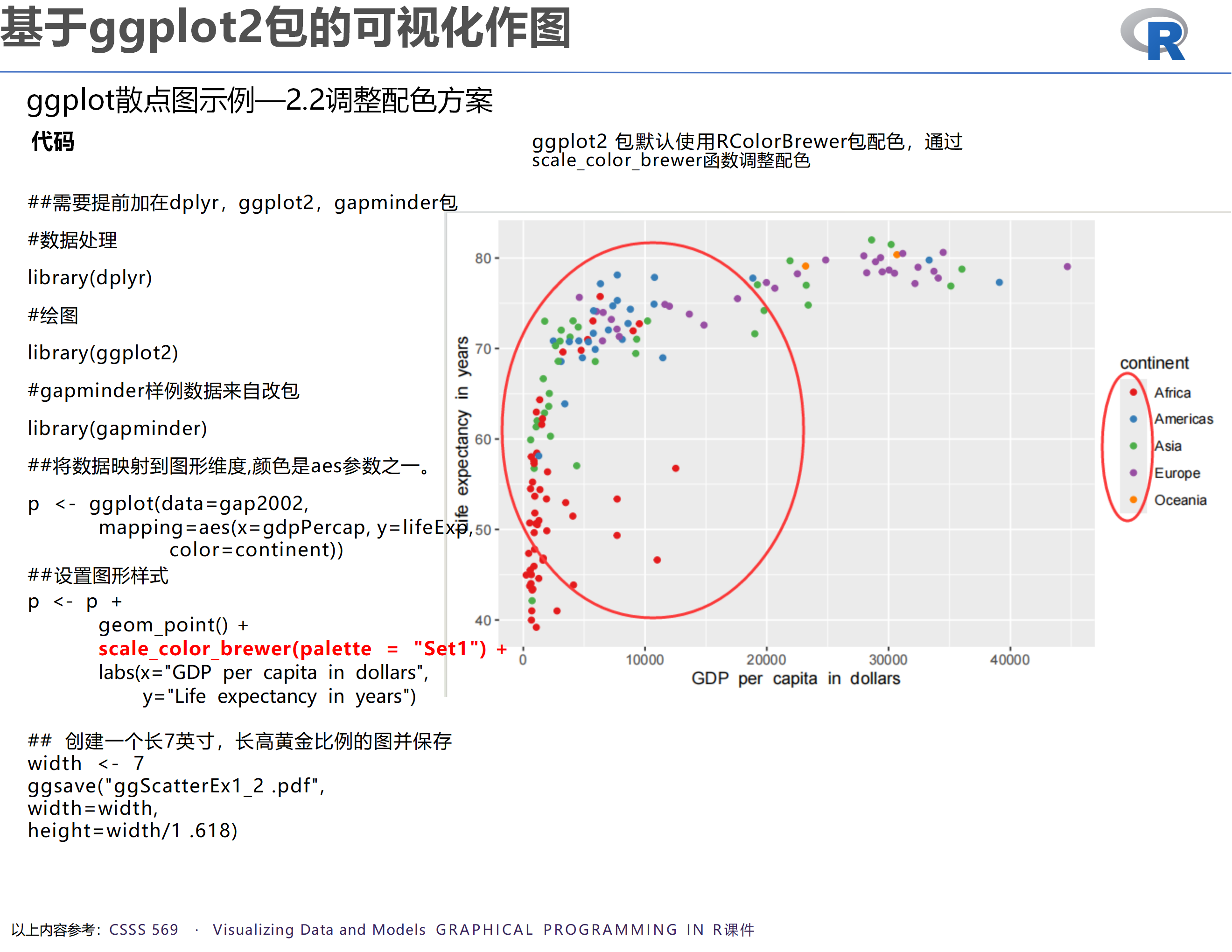Click the y-axis tick label "40"
The width and height of the screenshot is (1232, 952).
483,620
